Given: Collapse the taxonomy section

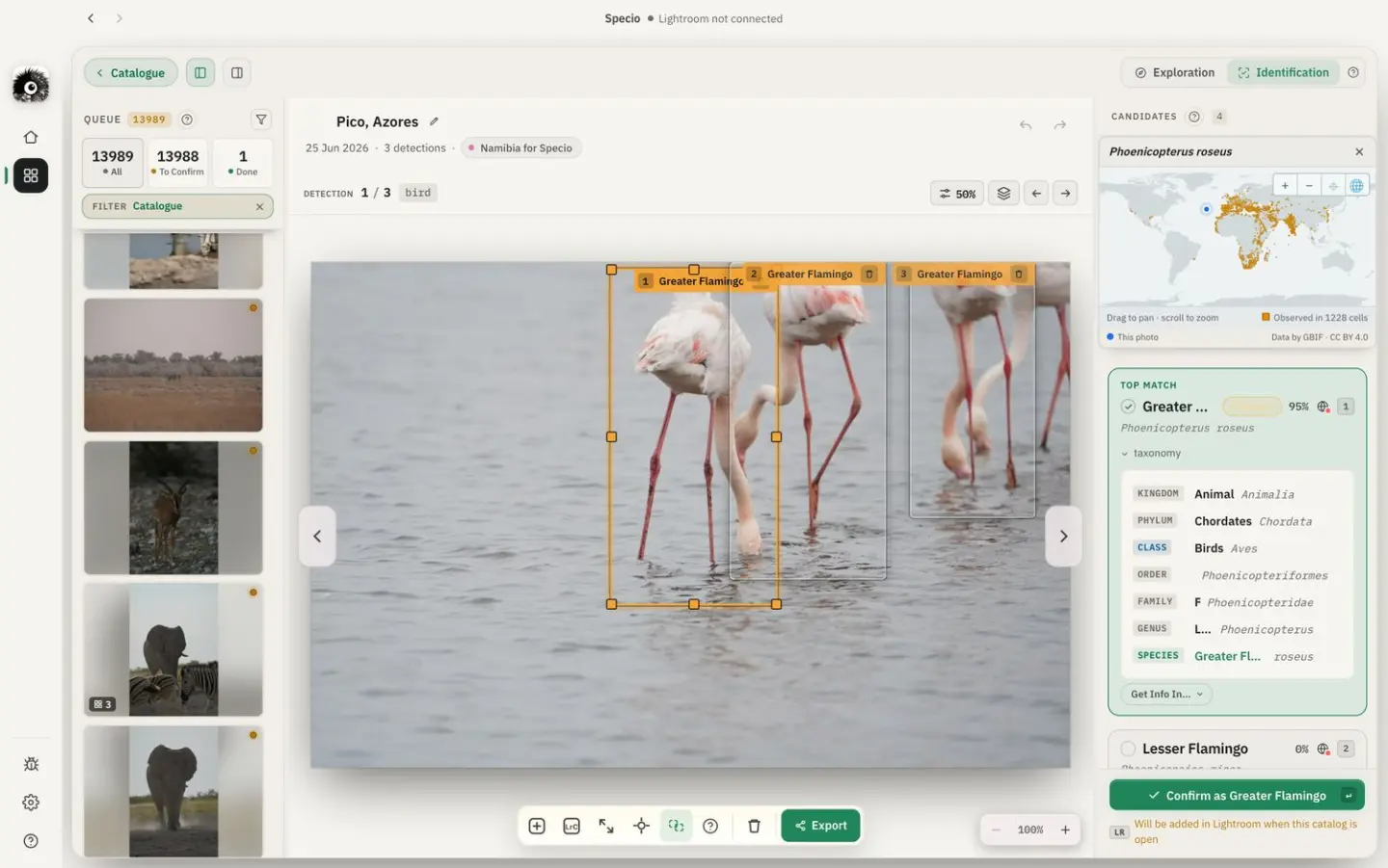Looking at the screenshot, I should [1151, 453].
